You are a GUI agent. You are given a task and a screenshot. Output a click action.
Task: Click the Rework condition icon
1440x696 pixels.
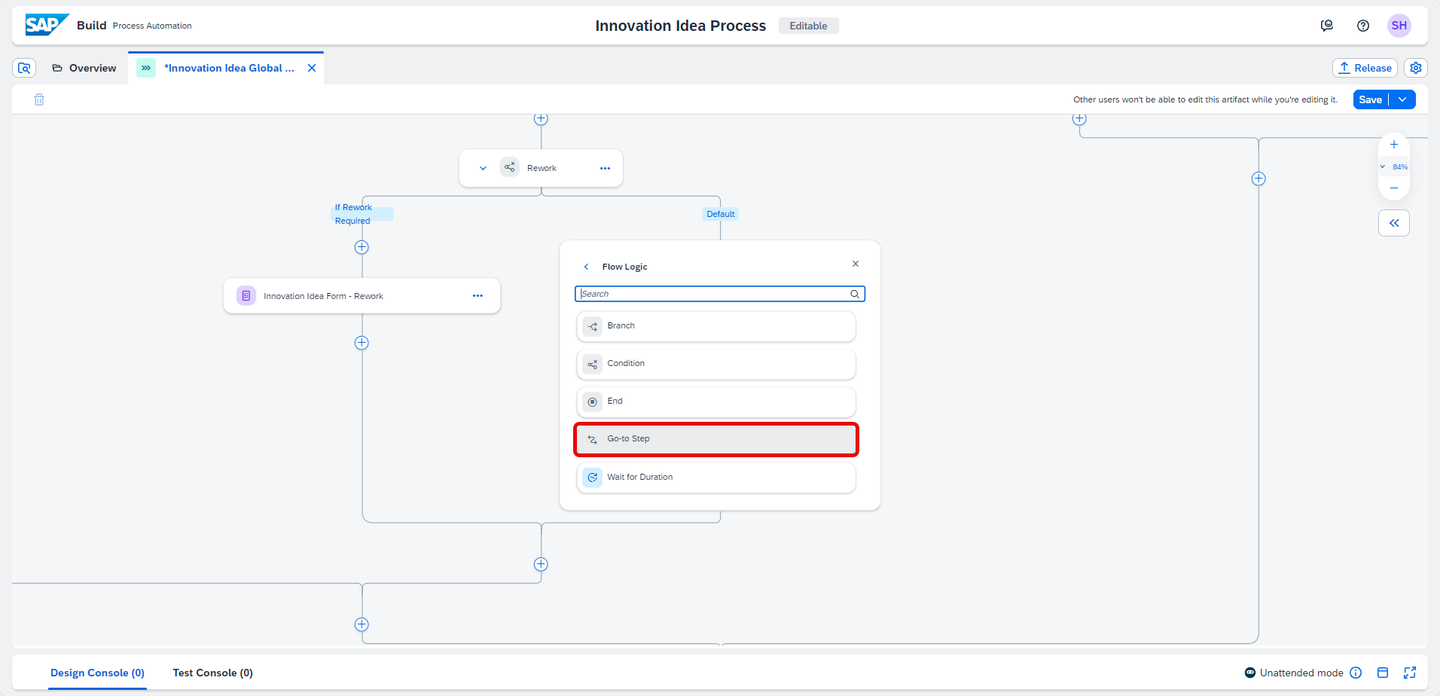tap(510, 168)
